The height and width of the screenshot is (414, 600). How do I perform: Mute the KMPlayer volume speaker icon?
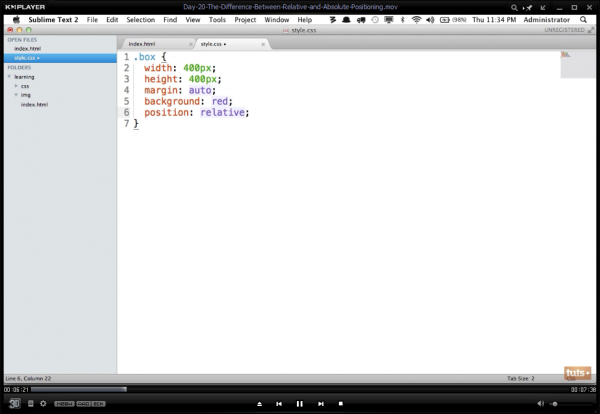click(x=541, y=403)
